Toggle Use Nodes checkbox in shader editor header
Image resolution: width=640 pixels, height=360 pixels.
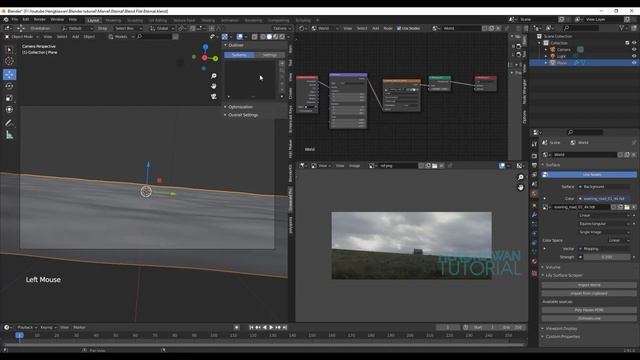pos(399,29)
